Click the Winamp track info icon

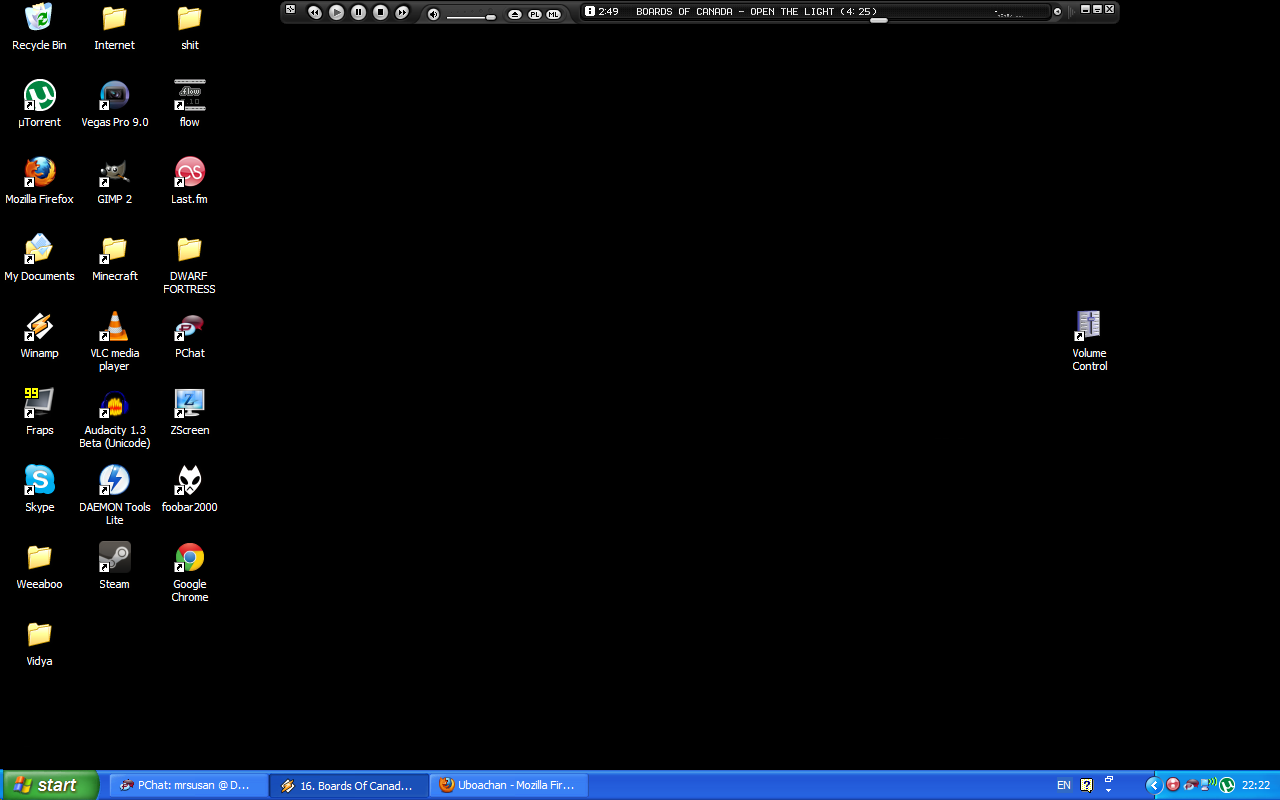[590, 11]
